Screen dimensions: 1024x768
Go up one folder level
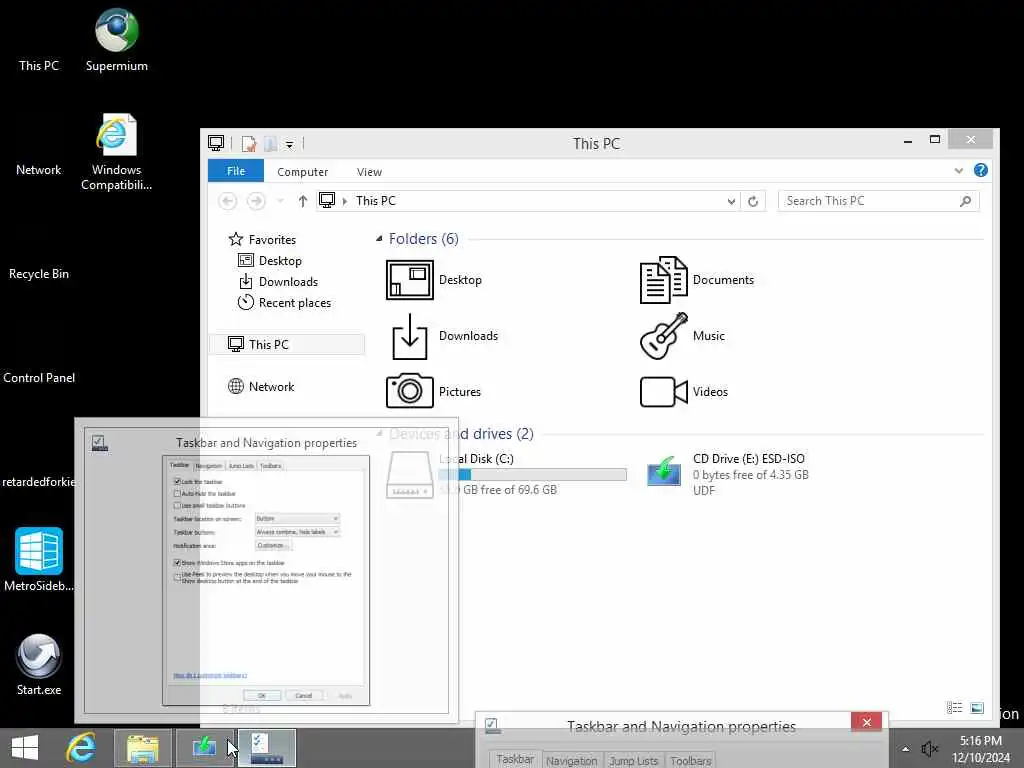(302, 201)
